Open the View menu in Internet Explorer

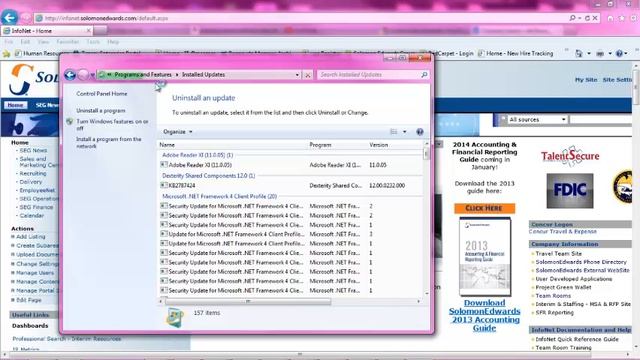[43, 42]
